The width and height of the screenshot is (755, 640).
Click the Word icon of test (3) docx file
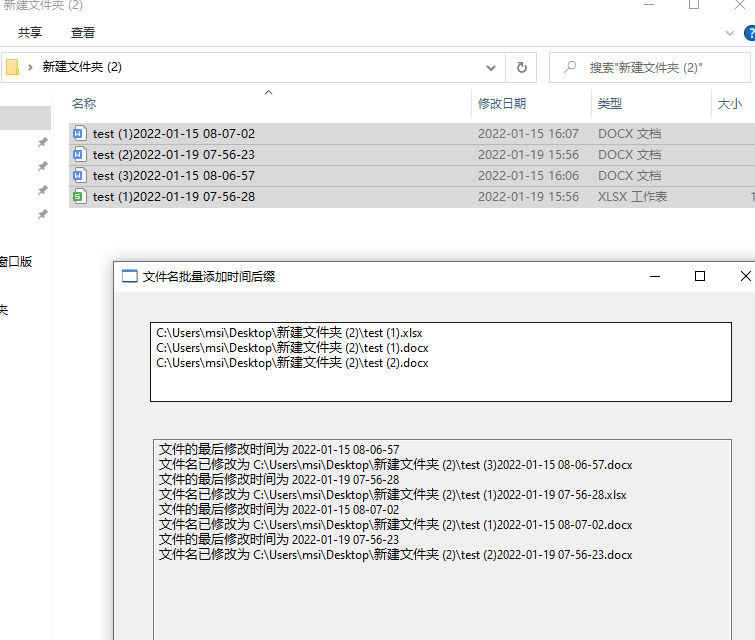click(x=80, y=176)
